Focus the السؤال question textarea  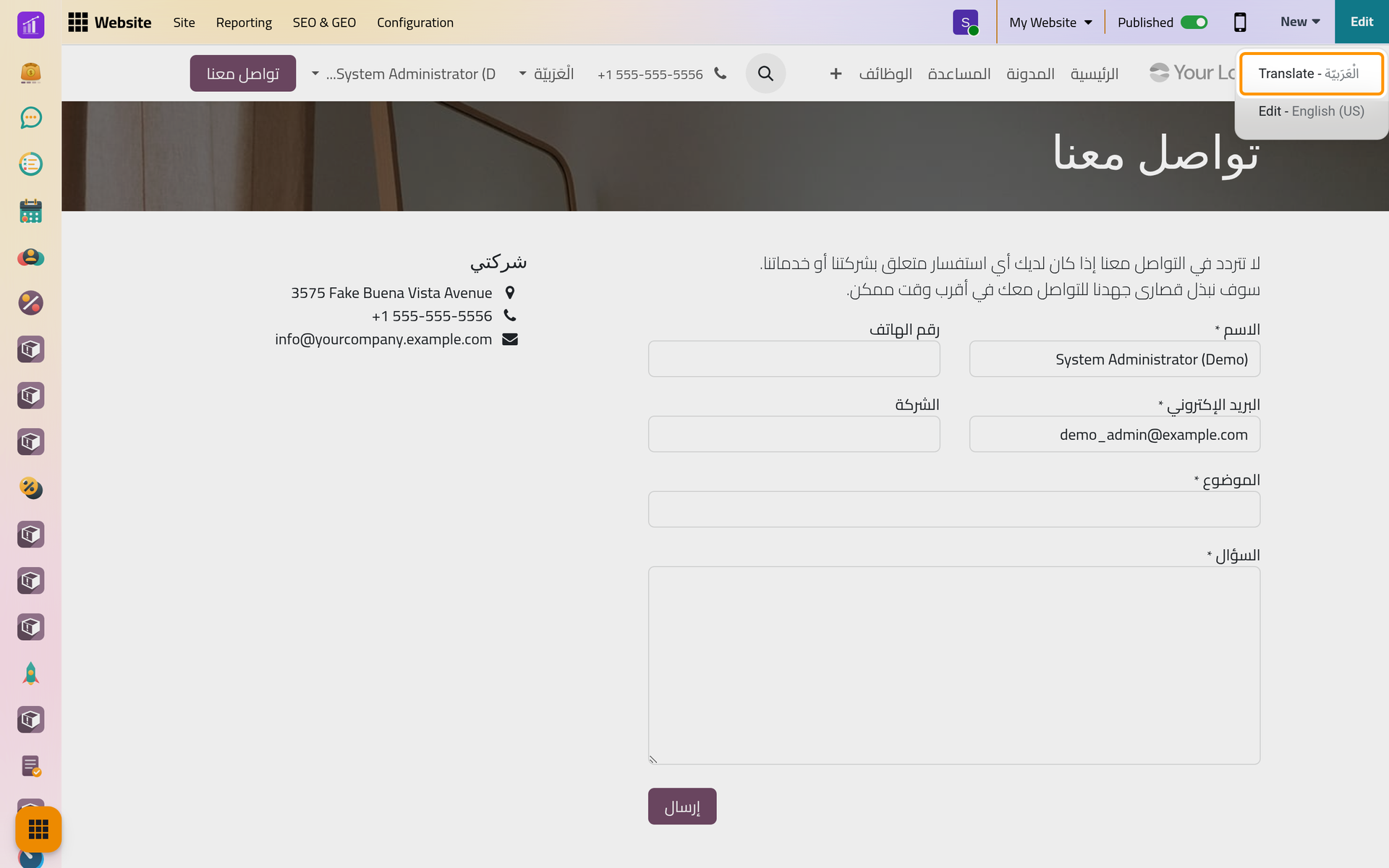pos(954,665)
